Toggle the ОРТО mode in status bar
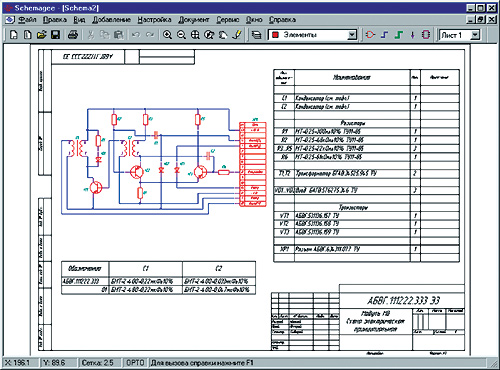 135,362
